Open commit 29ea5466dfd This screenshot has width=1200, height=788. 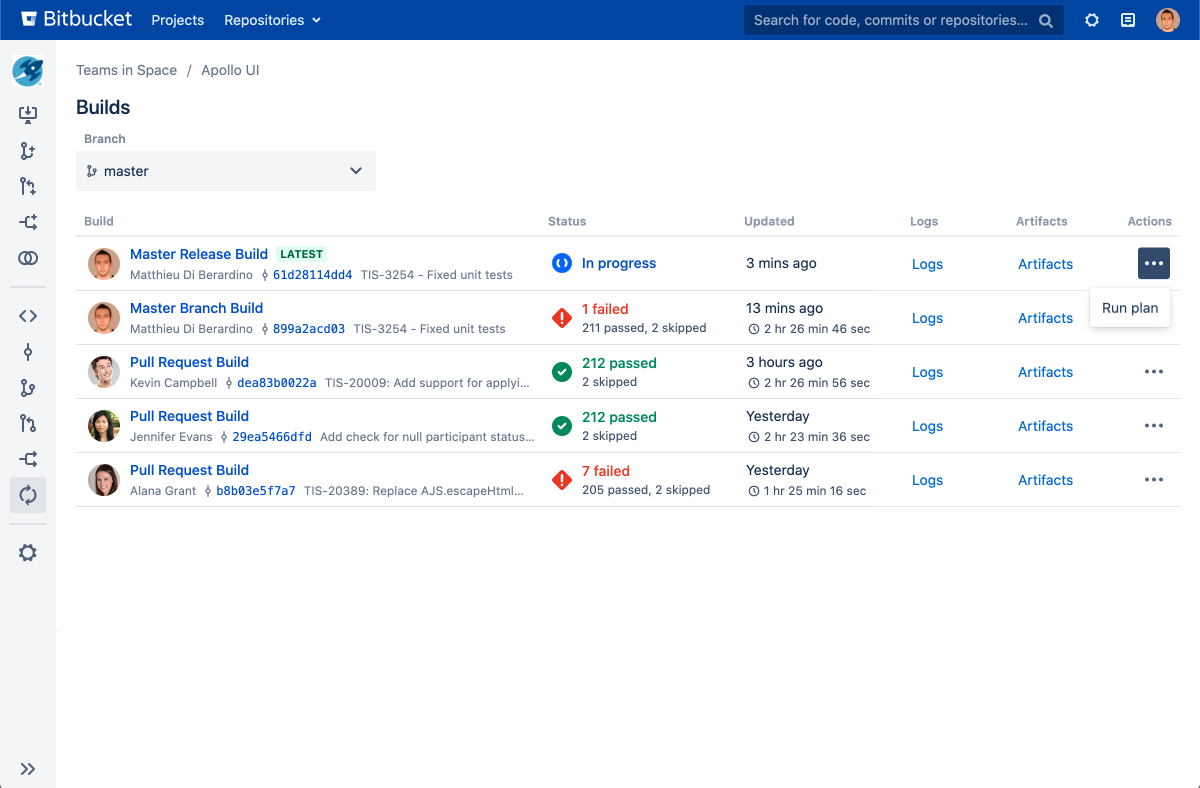(272, 437)
